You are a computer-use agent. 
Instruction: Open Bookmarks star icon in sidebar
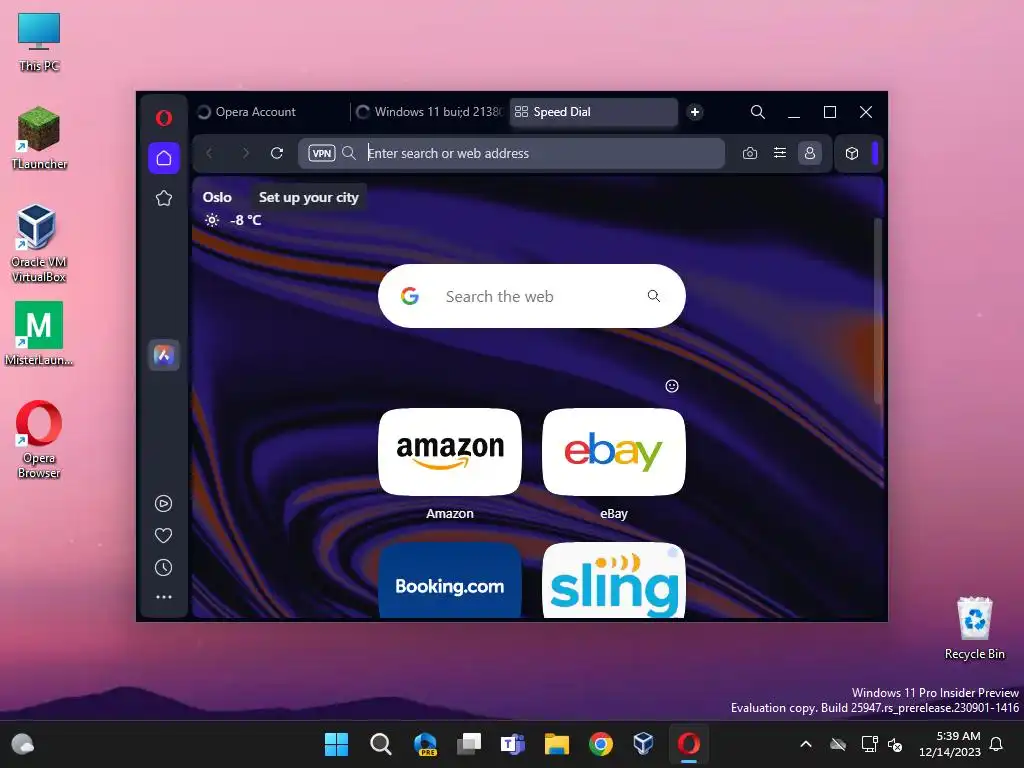point(164,198)
